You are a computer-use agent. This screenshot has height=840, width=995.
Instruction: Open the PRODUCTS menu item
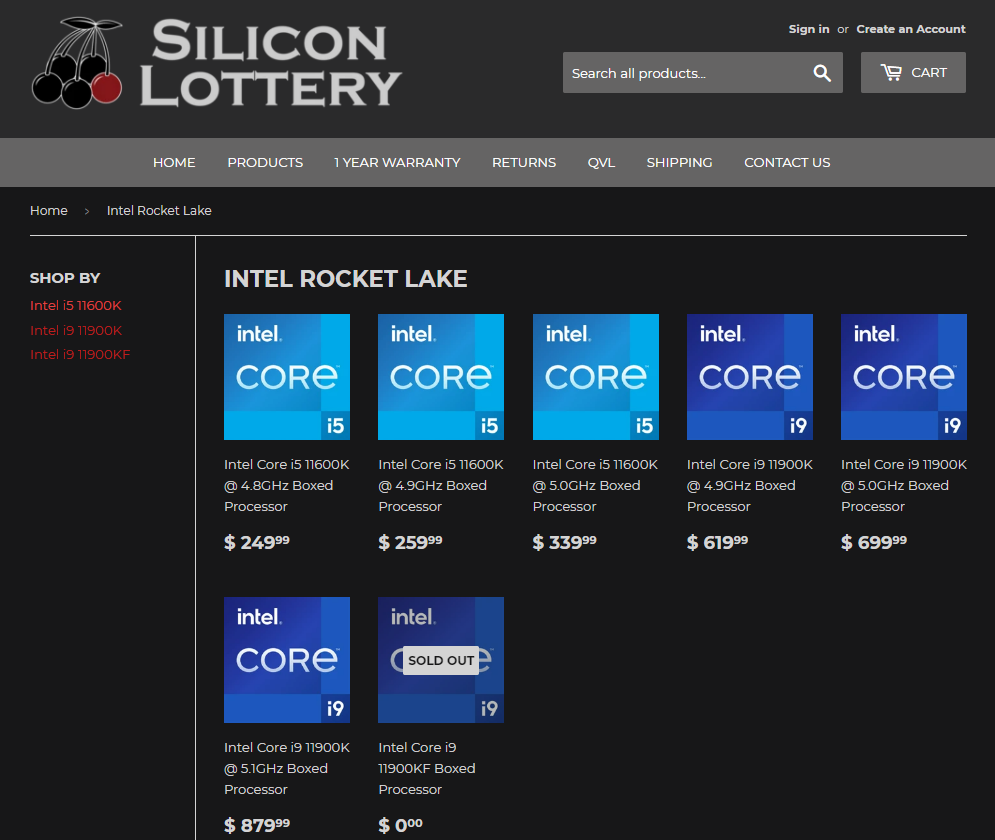tap(265, 162)
